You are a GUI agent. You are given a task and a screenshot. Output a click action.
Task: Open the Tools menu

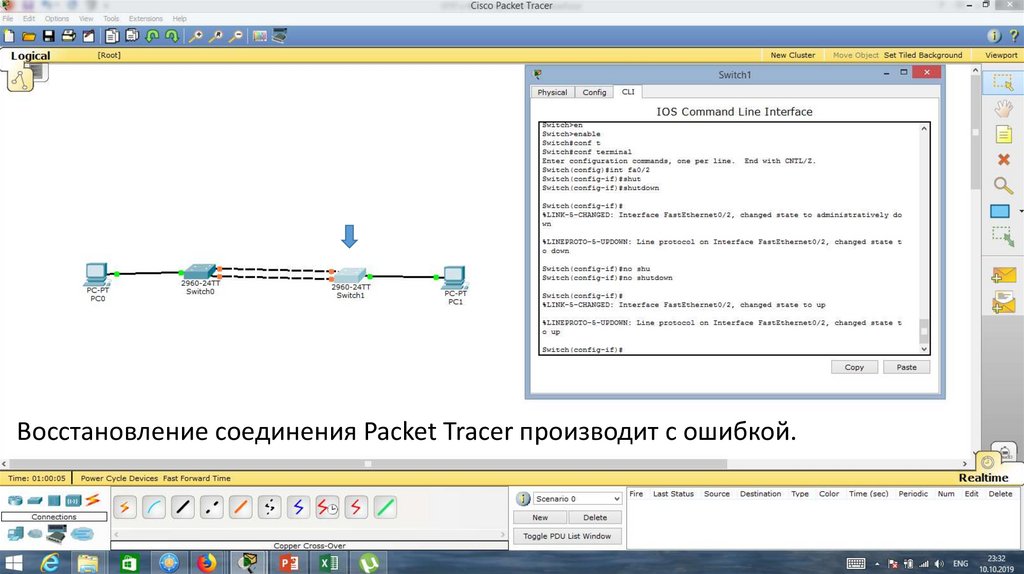click(111, 18)
